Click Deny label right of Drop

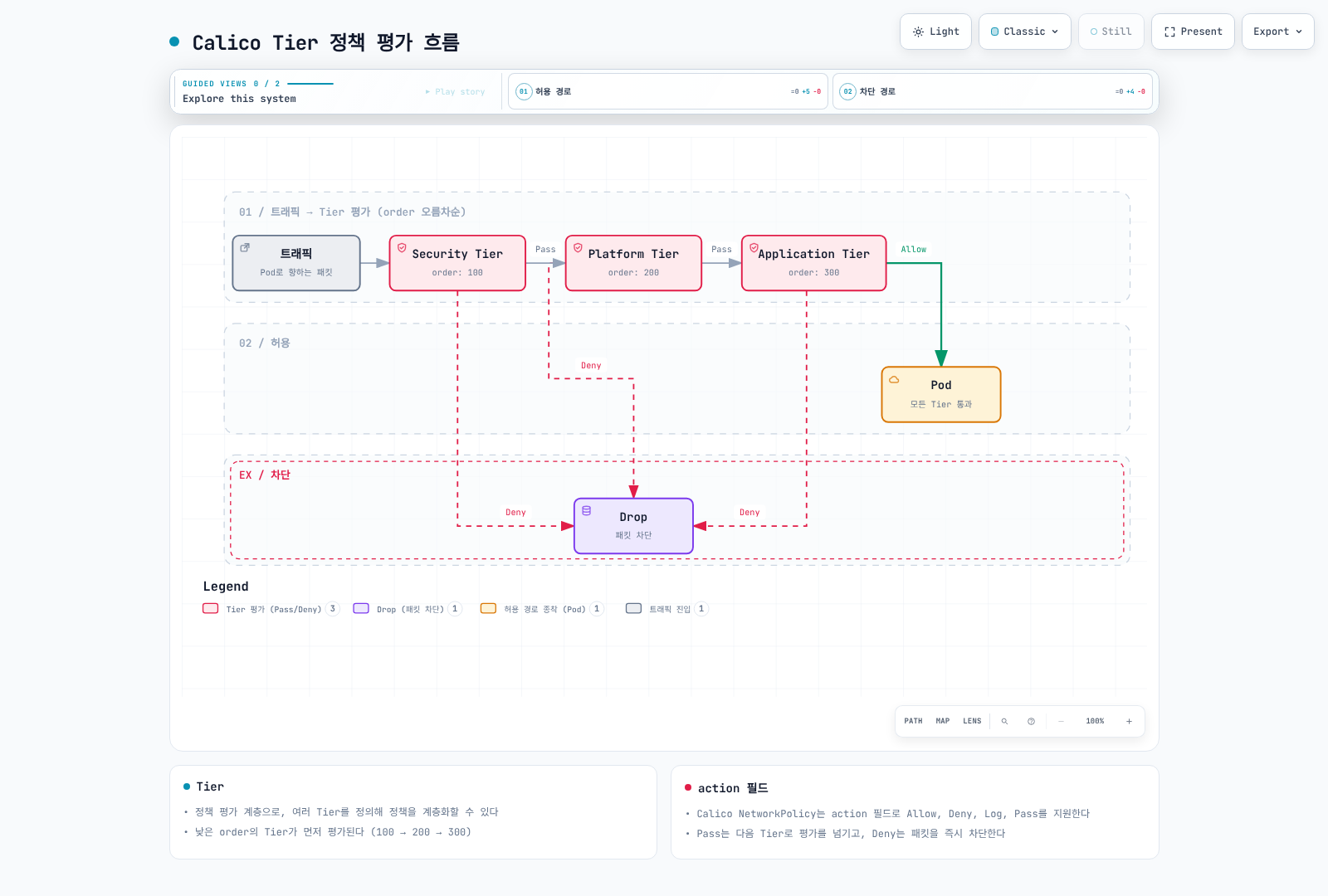[749, 513]
